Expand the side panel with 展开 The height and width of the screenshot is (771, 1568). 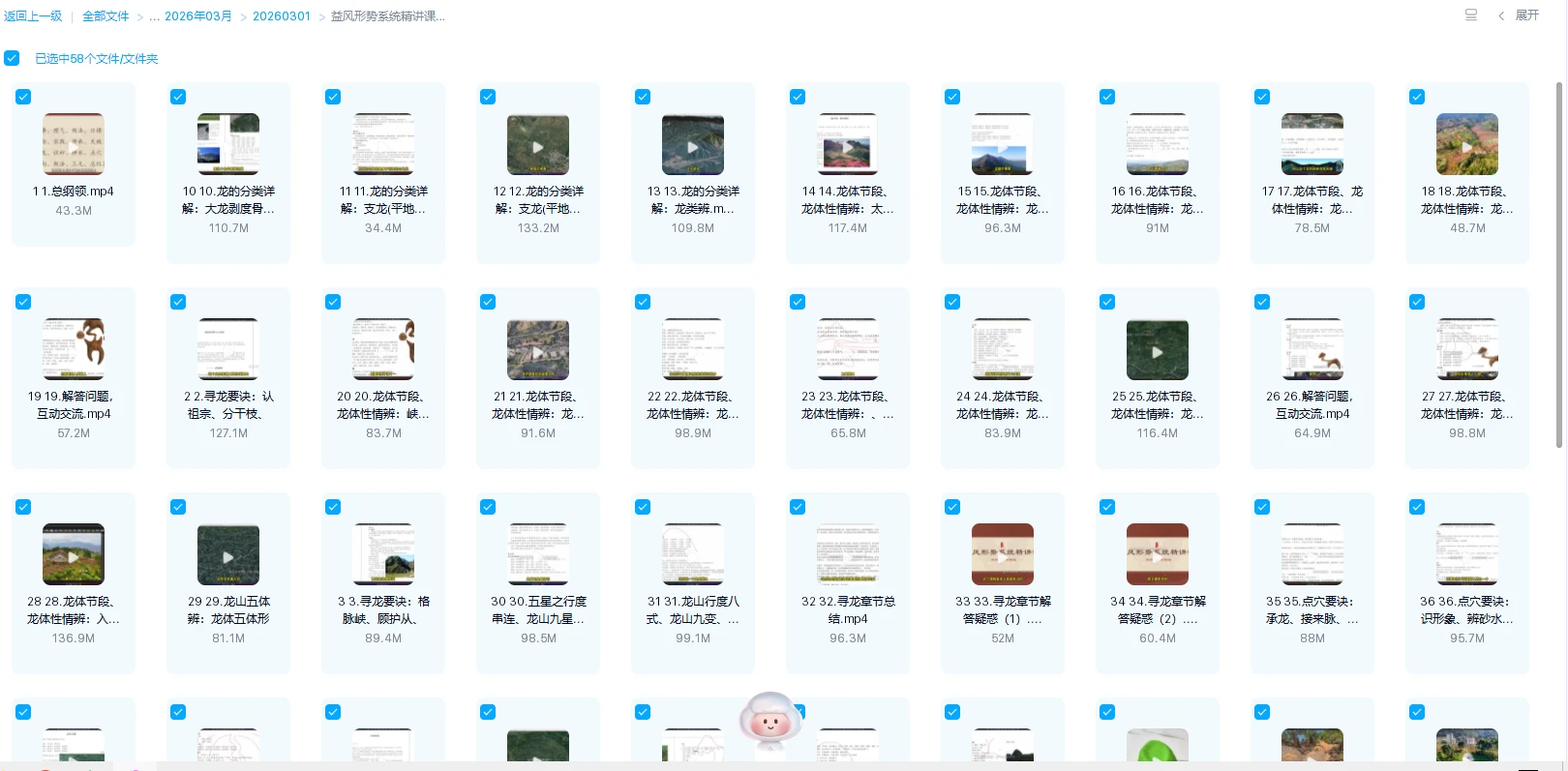(x=1520, y=15)
